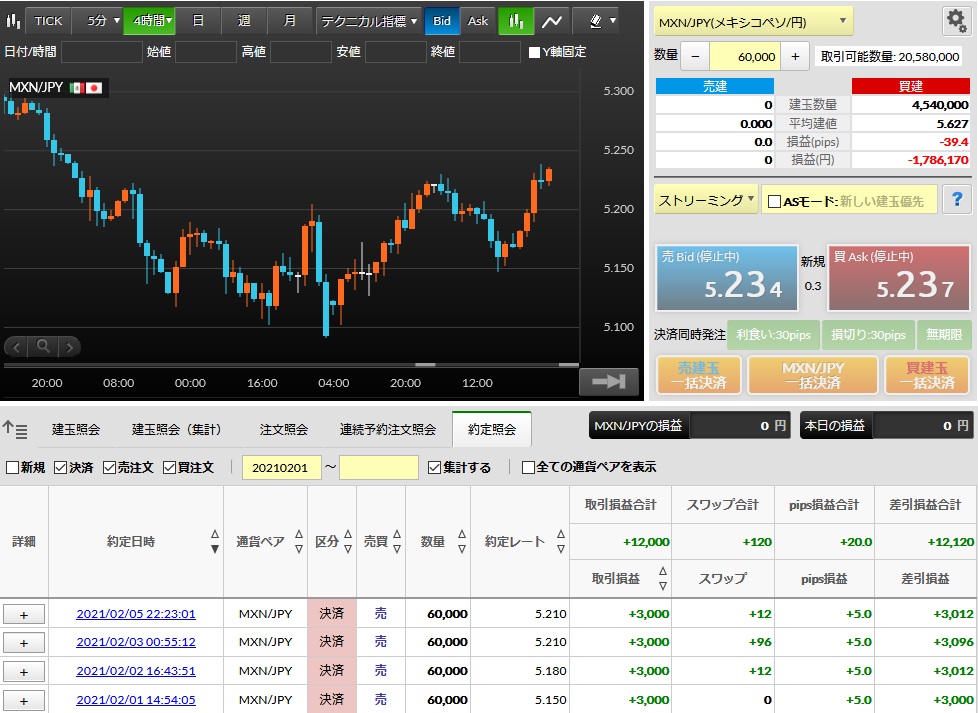Click chart horizontal scrollbar track

pos(291,365)
